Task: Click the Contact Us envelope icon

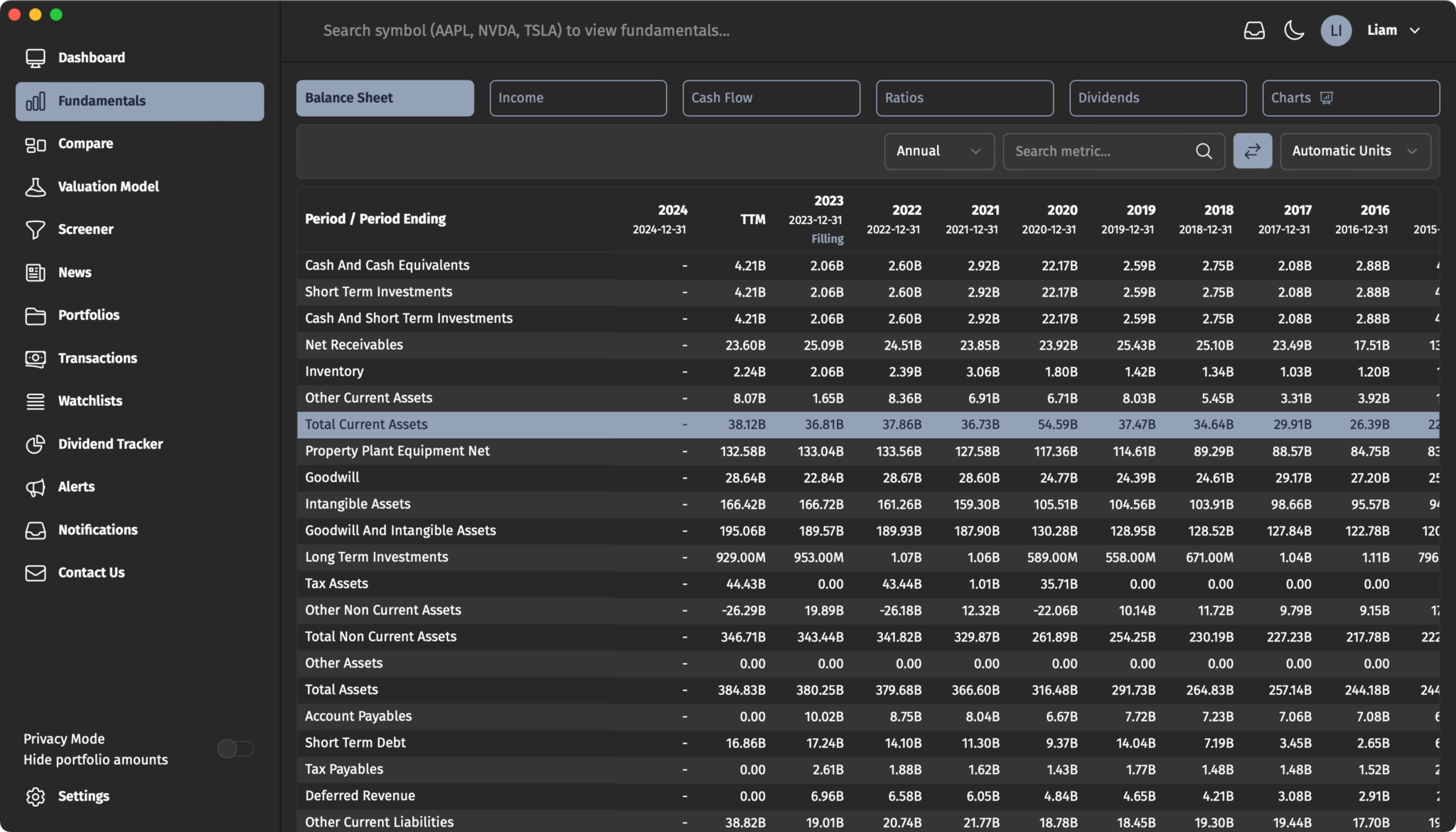Action: tap(35, 572)
